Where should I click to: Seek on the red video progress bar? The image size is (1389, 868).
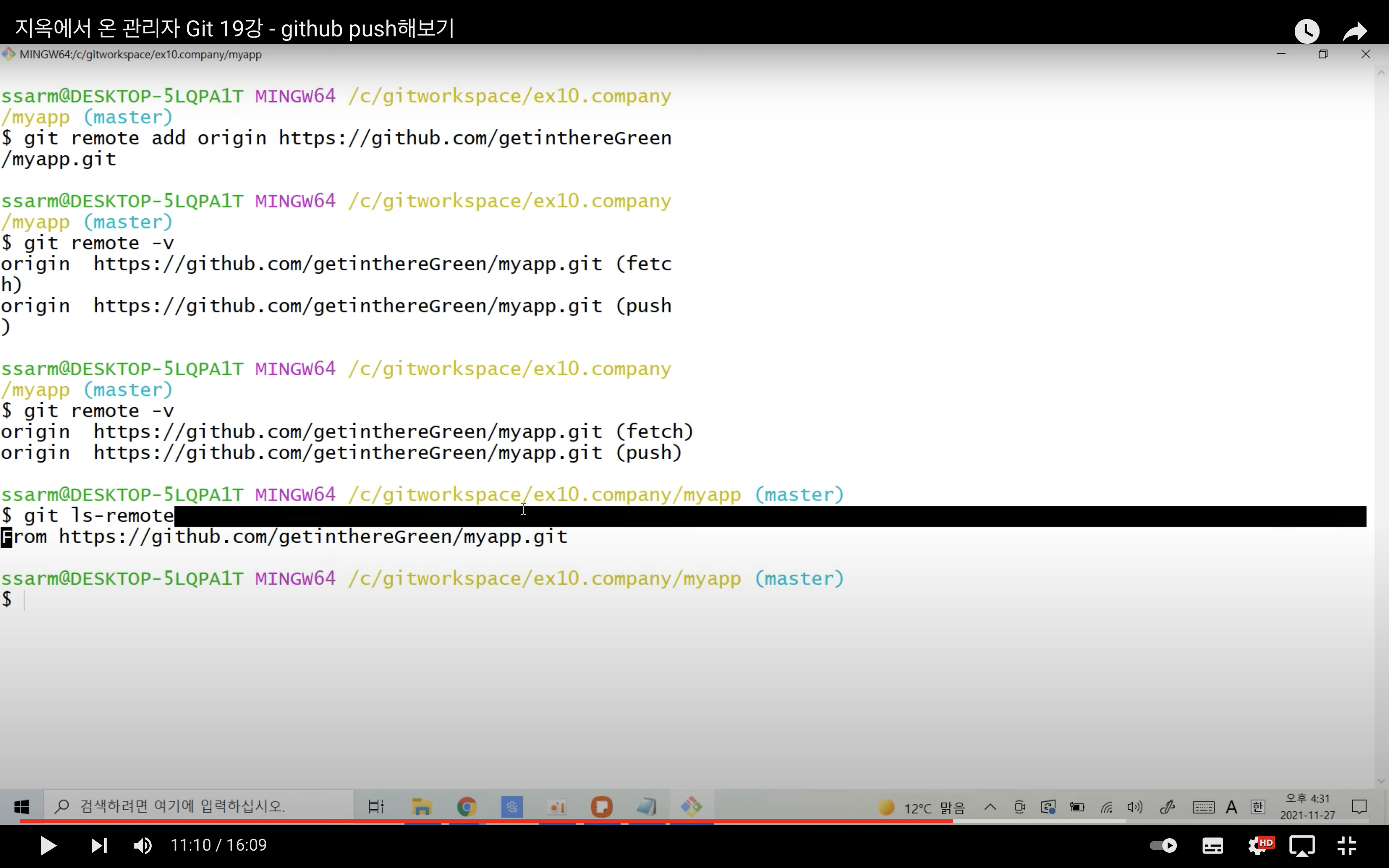point(486,821)
